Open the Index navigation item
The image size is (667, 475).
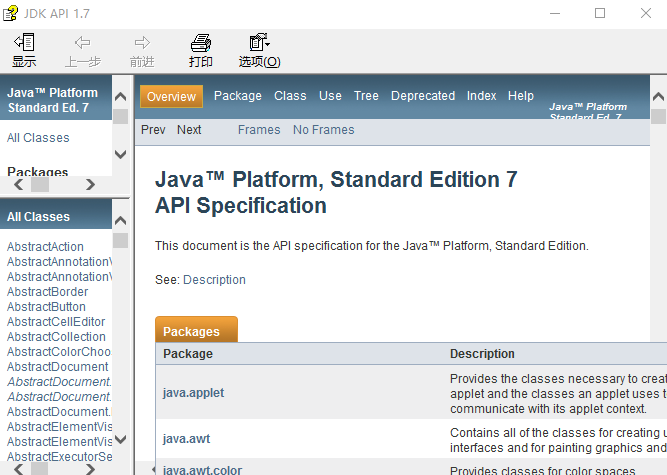point(481,96)
